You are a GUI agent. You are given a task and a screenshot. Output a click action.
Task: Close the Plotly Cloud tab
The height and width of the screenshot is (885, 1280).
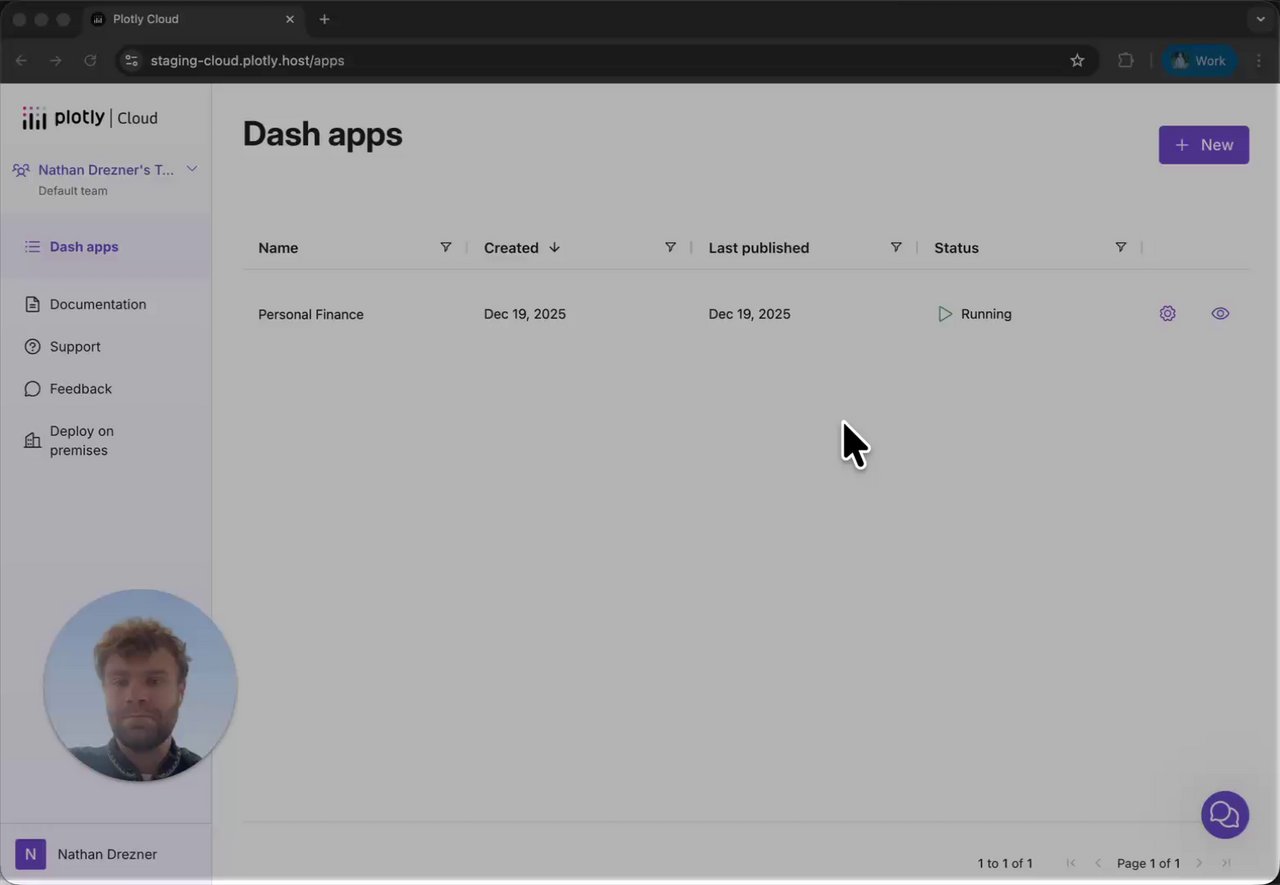coord(290,19)
